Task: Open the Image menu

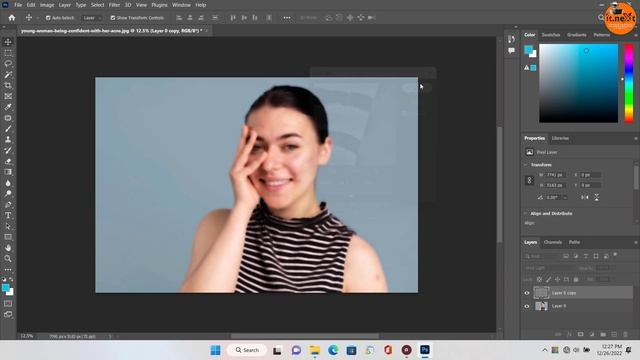Action: (x=47, y=5)
